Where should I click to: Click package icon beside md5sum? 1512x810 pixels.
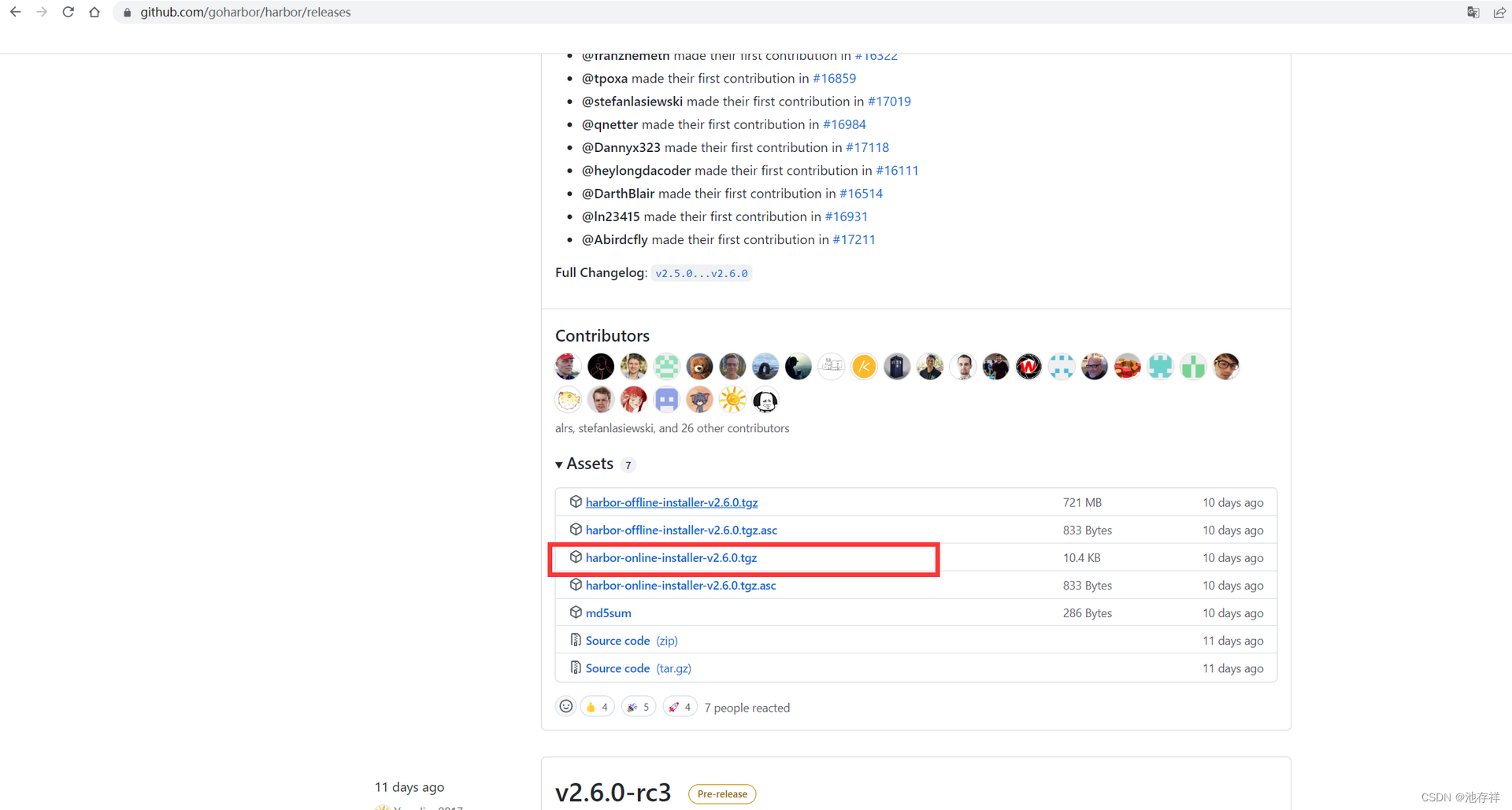[x=576, y=612]
